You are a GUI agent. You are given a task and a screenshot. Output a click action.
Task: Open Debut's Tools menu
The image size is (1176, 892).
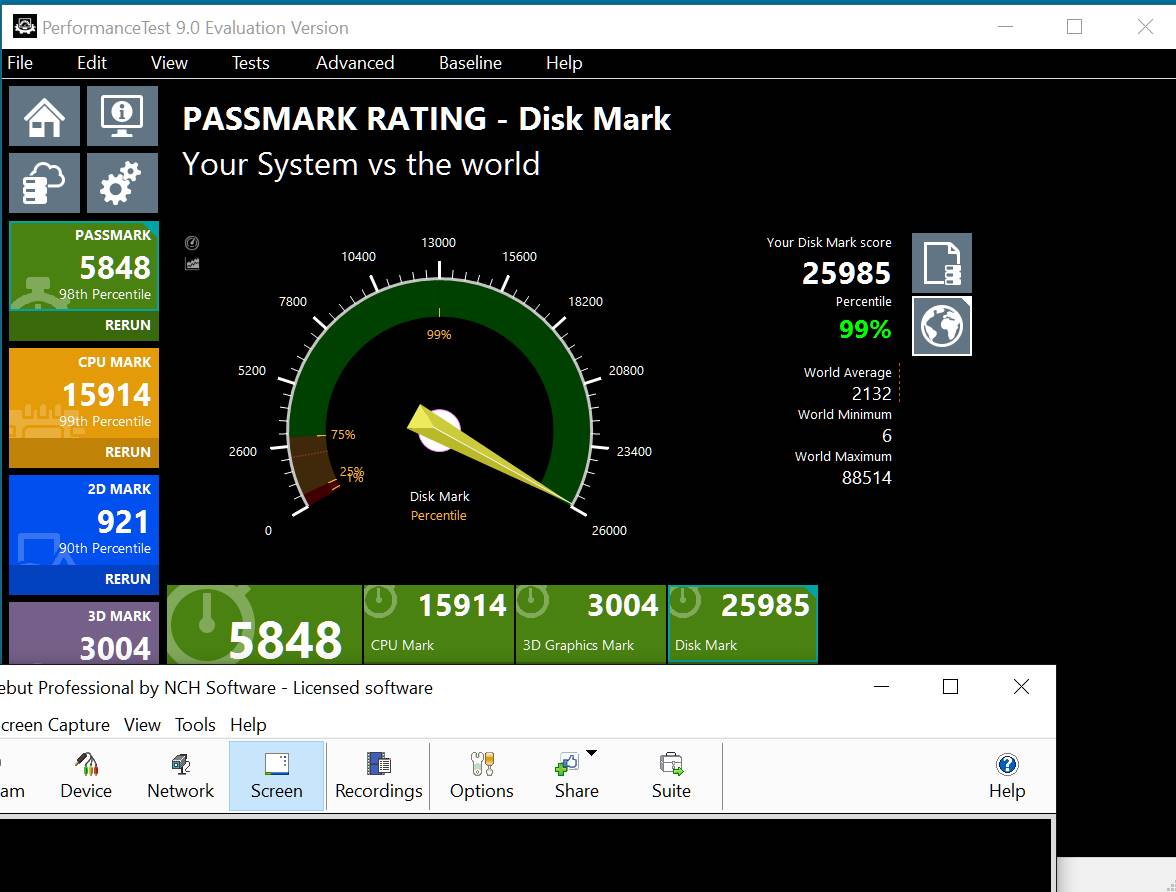click(x=195, y=725)
